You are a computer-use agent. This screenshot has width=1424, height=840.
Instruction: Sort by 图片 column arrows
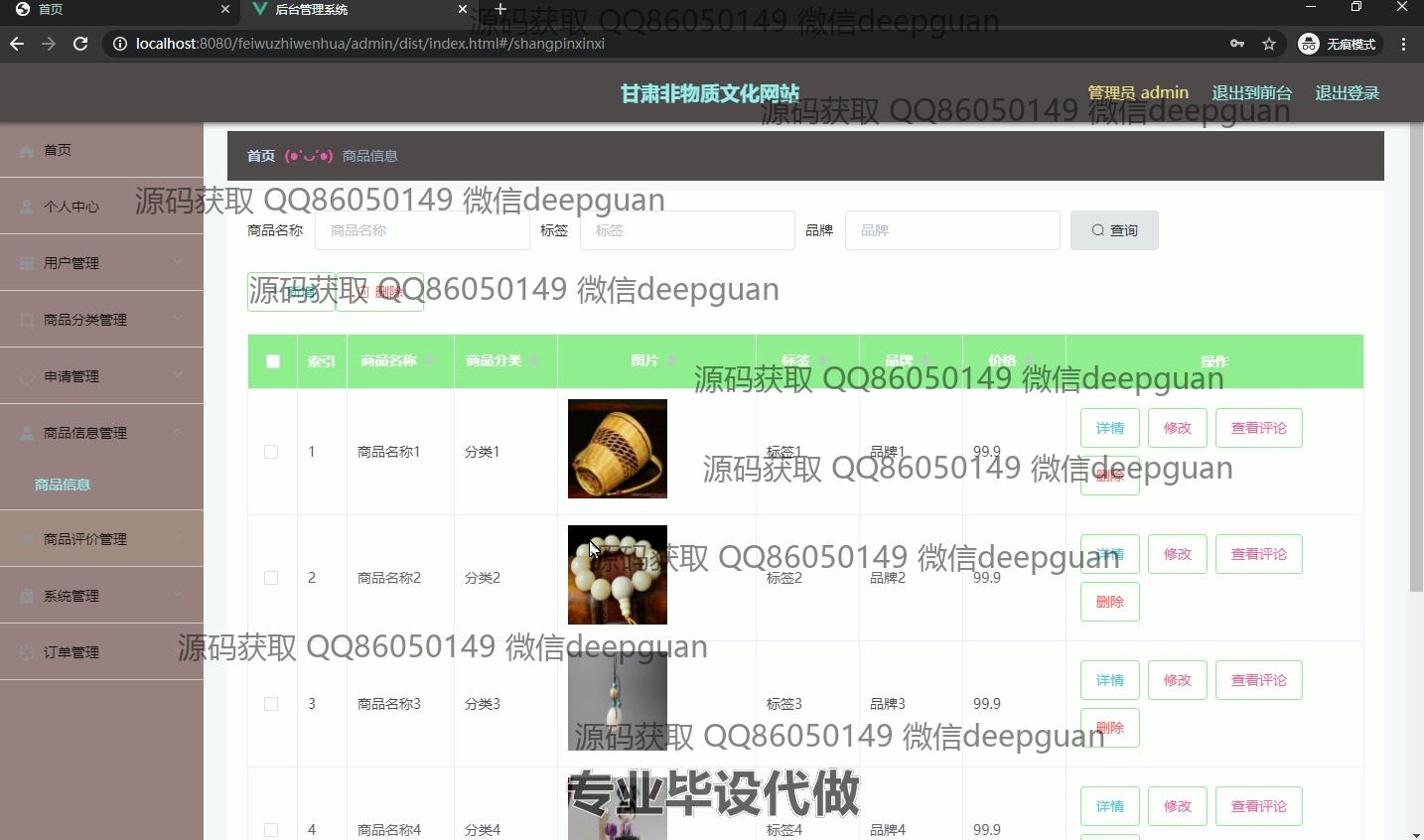[x=671, y=360]
